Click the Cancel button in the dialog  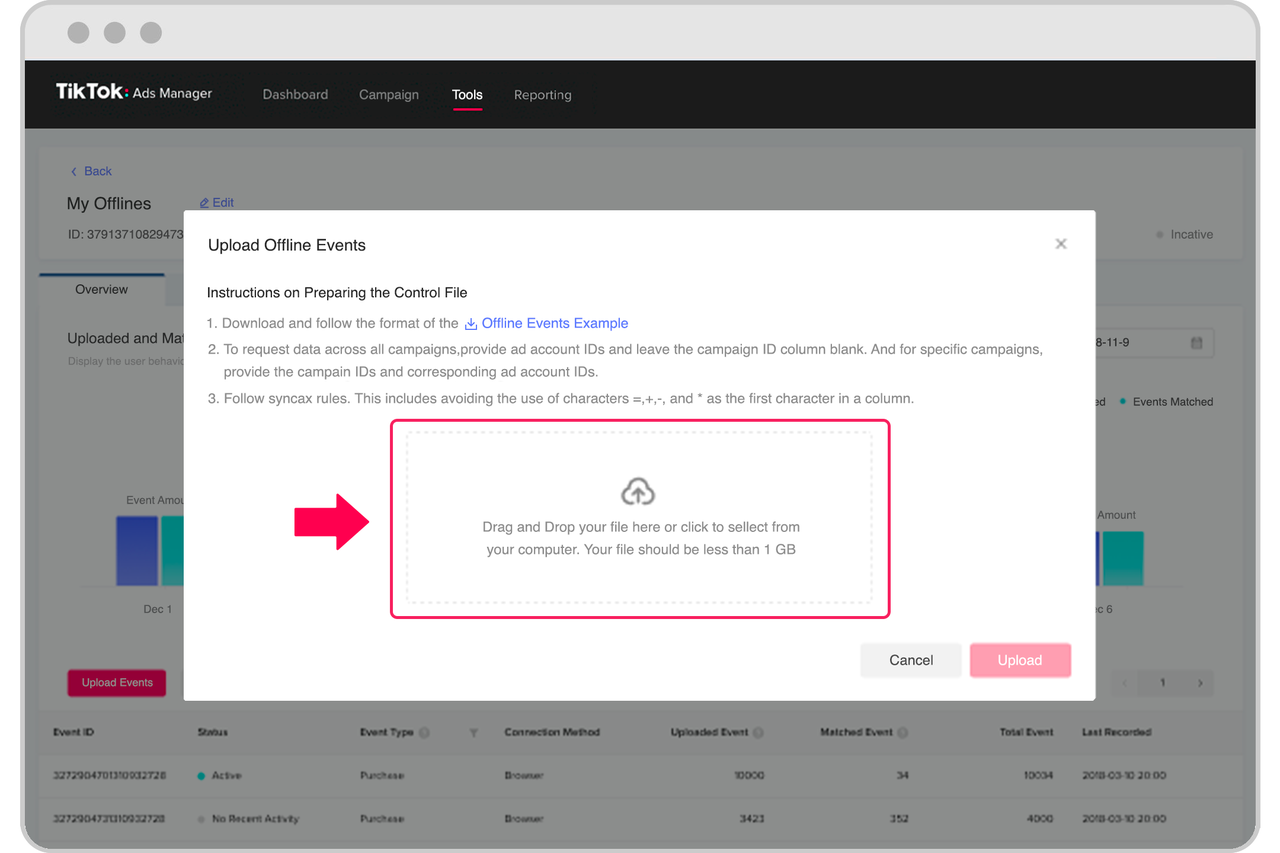pyautogui.click(x=910, y=660)
